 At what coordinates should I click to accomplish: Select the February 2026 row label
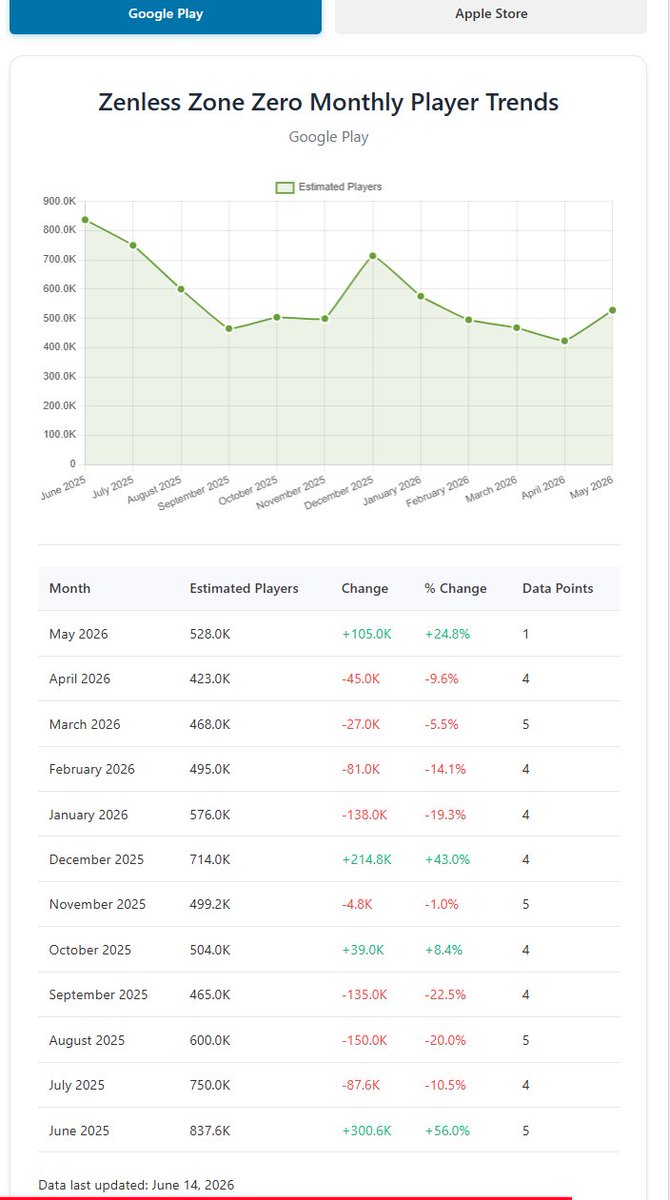92,769
